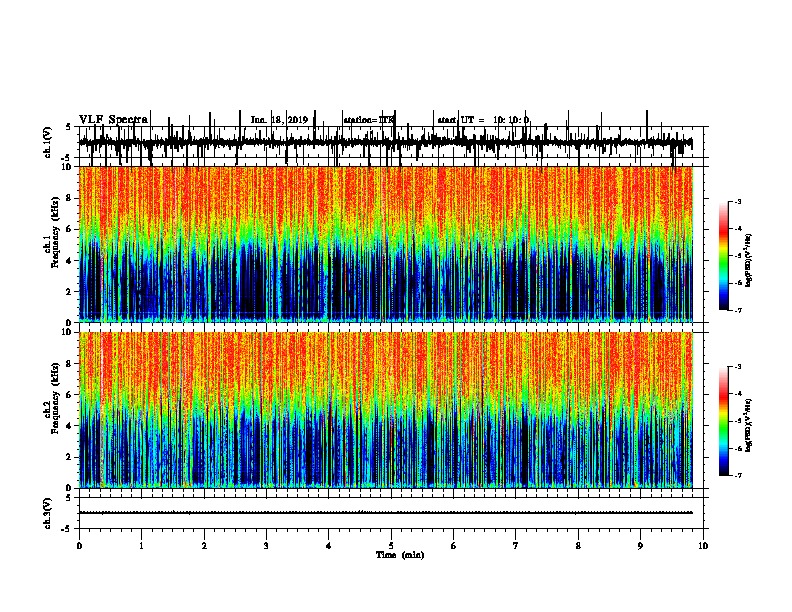Click the "8" tick on the Time axis

pos(578,546)
